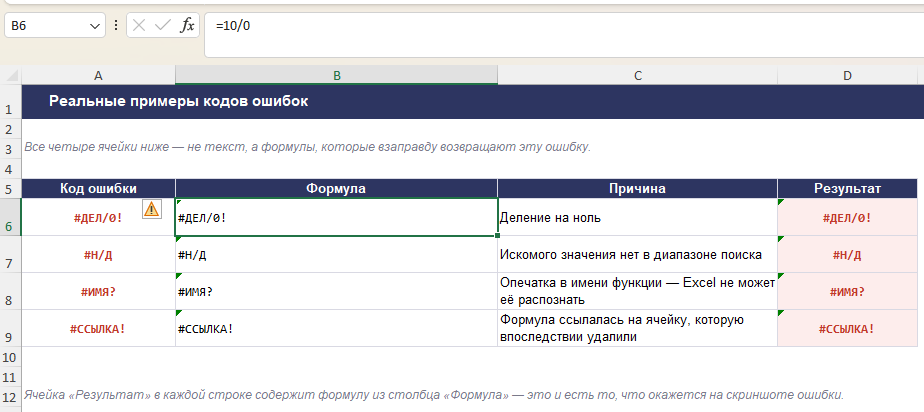Click in the formula bar containing =10/0
The width and height of the screenshot is (924, 412).
[564, 35]
